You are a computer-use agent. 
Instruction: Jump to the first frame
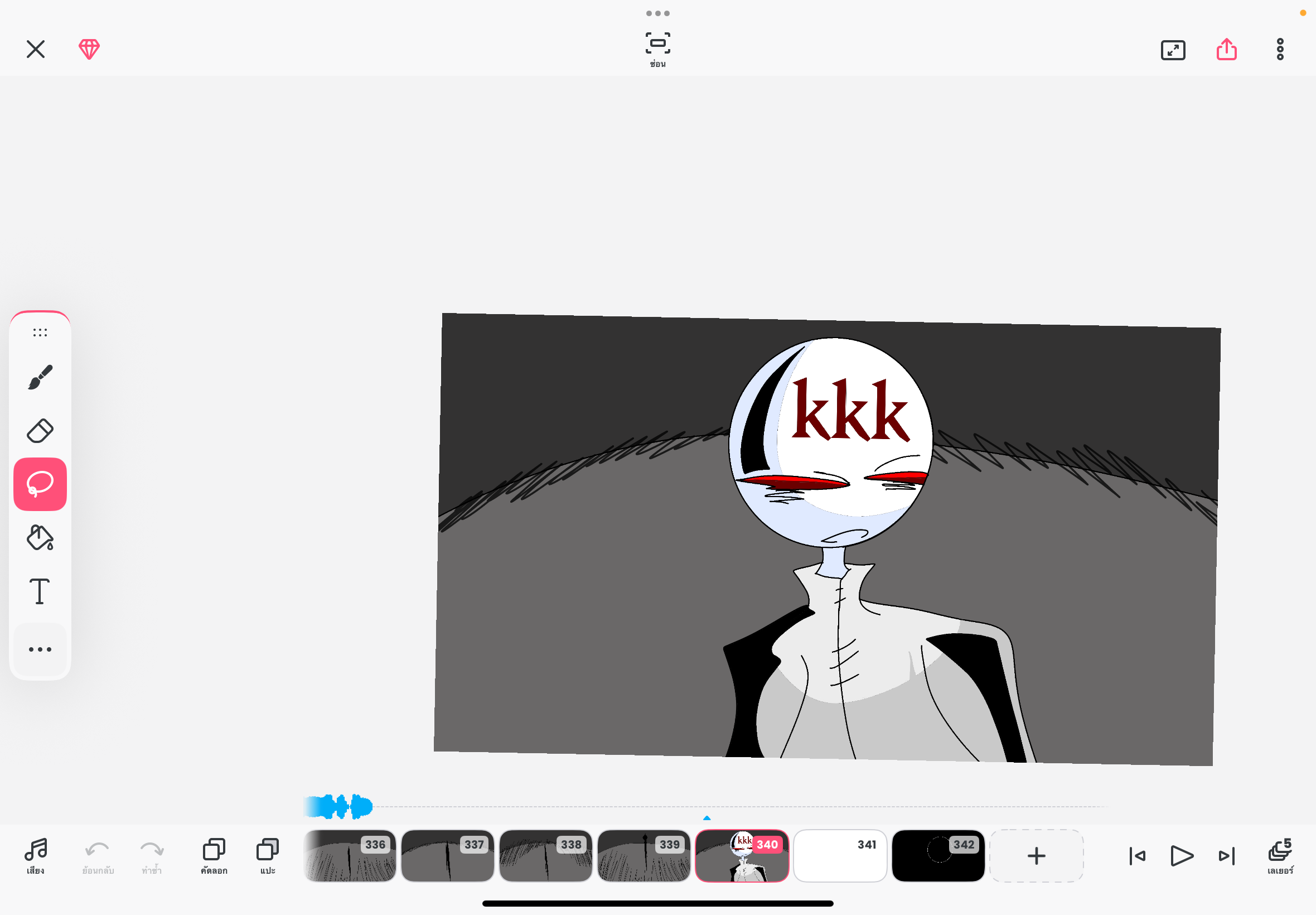(1137, 856)
